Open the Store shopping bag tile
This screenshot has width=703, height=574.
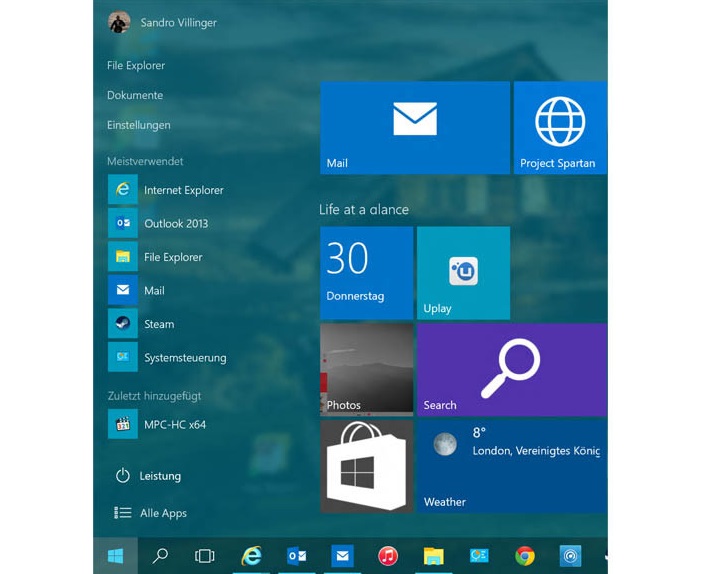tap(366, 466)
